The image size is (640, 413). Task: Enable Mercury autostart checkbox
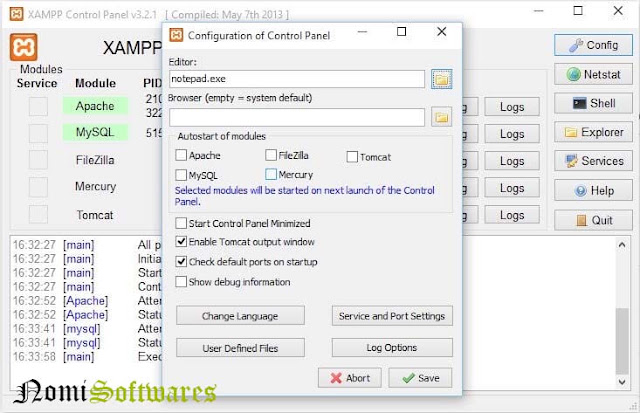(x=271, y=174)
